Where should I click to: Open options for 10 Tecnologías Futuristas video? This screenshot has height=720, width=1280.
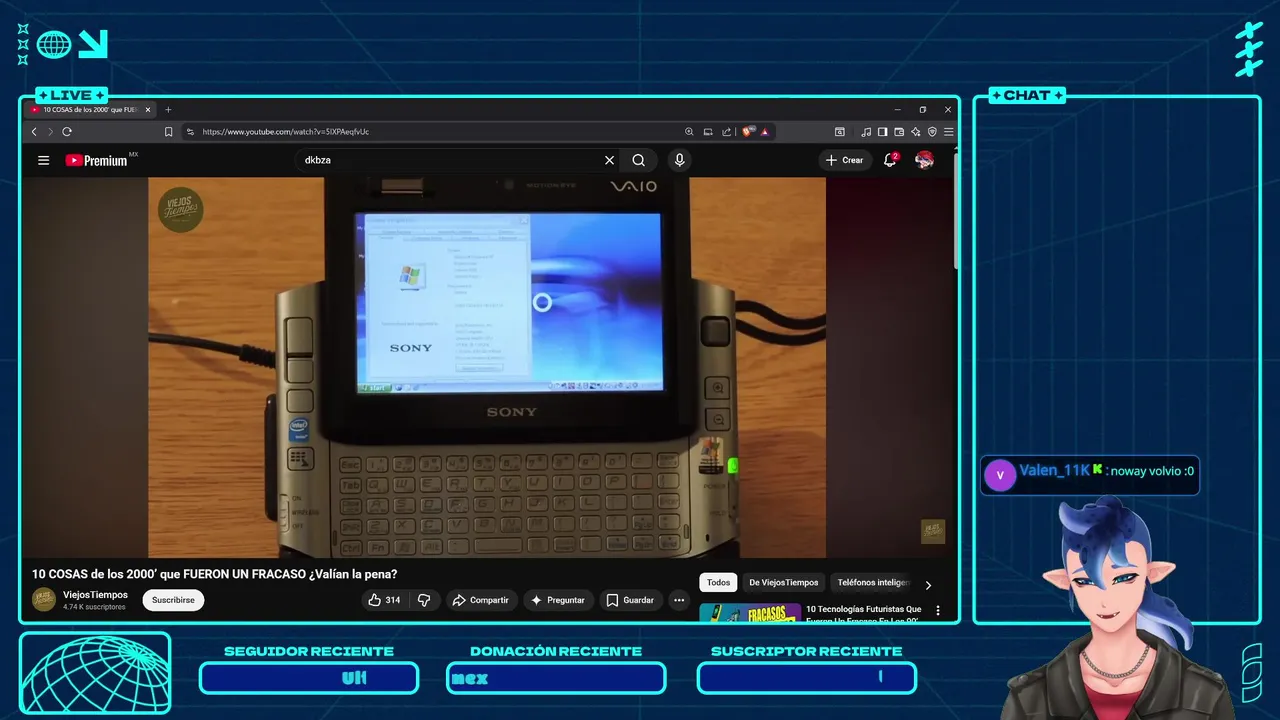point(937,610)
